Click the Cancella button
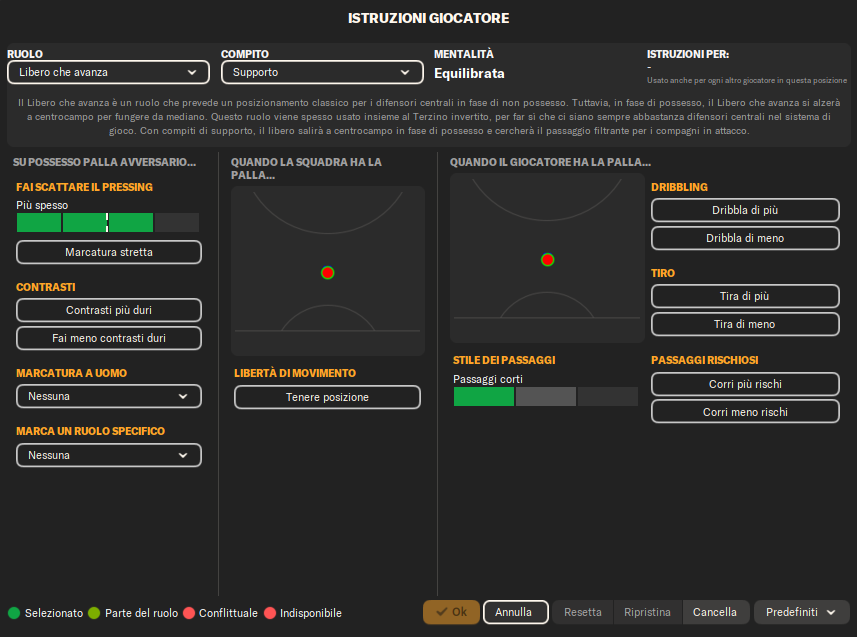The height and width of the screenshot is (637, 857). click(714, 612)
